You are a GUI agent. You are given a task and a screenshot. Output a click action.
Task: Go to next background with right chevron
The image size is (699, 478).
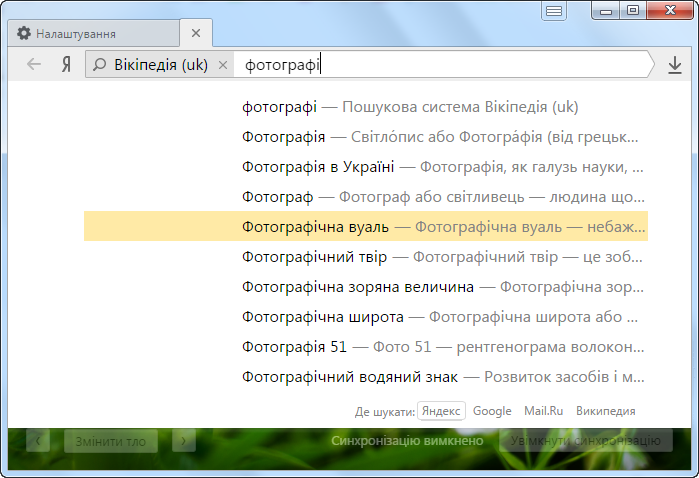pos(184,441)
